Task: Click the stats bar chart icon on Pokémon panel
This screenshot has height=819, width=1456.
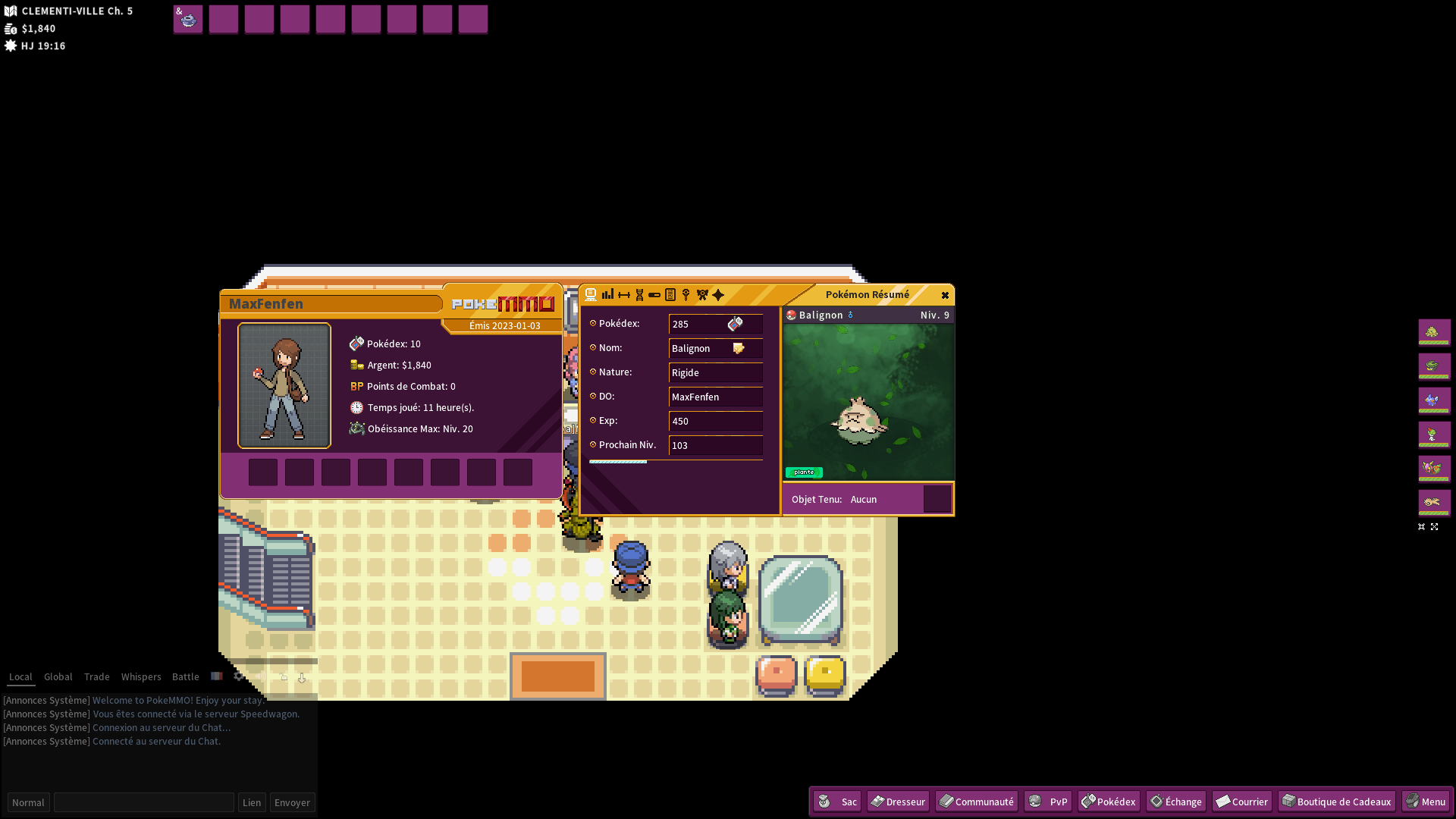Action: [607, 294]
